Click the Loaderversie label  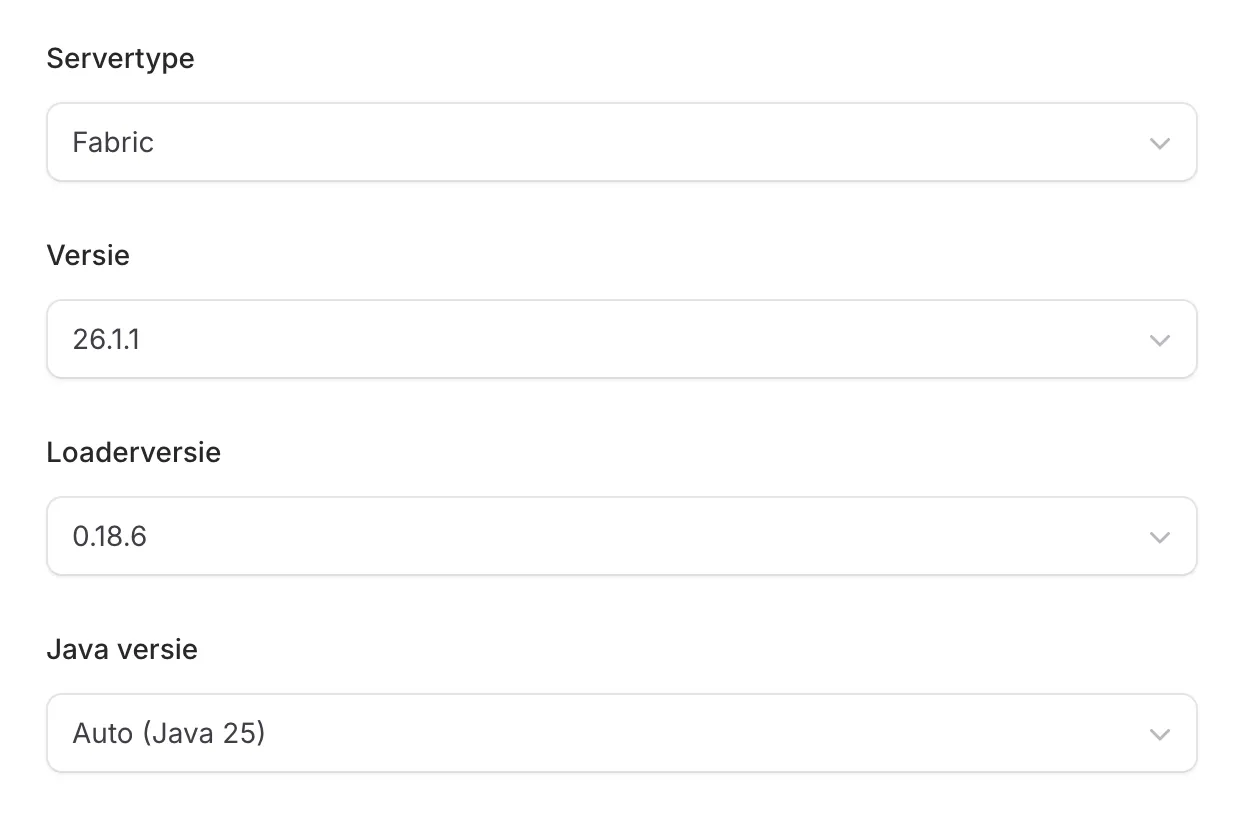click(133, 452)
